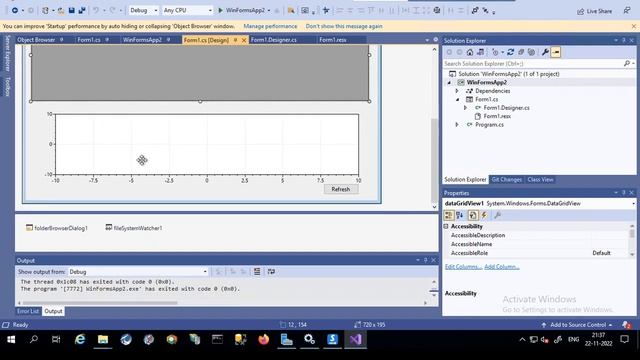This screenshot has width=640, height=360.
Task: Select the folderBrowserDialog1 component in the tray
Action: [57, 228]
